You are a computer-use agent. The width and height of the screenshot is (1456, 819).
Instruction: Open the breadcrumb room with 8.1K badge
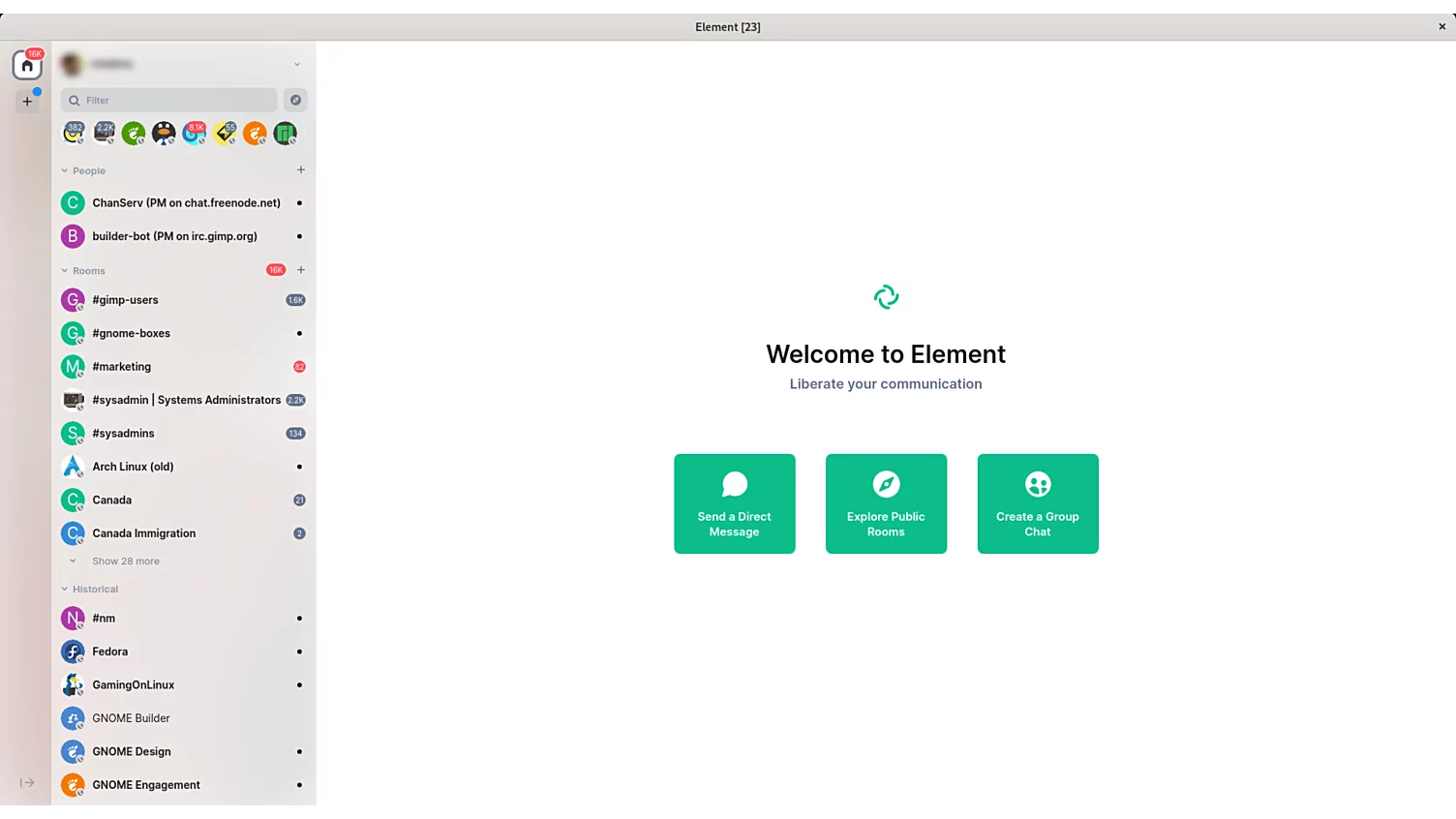(x=195, y=133)
